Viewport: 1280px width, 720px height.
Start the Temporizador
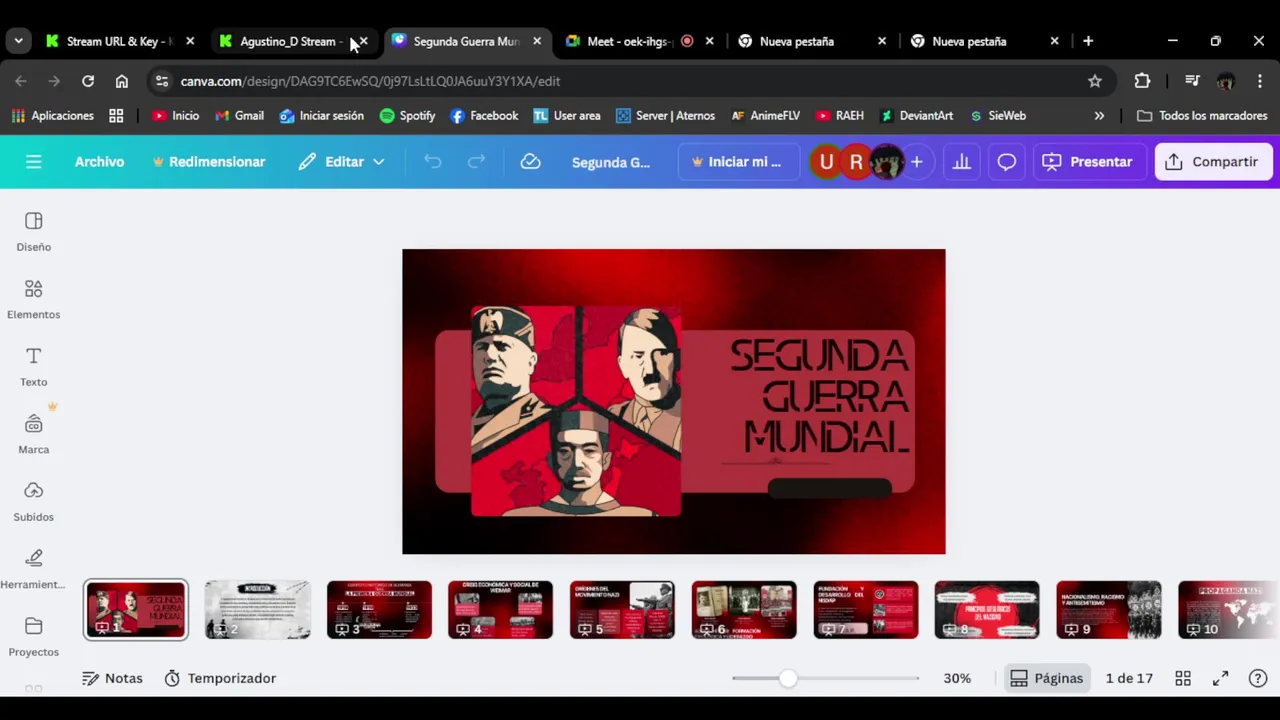point(220,678)
